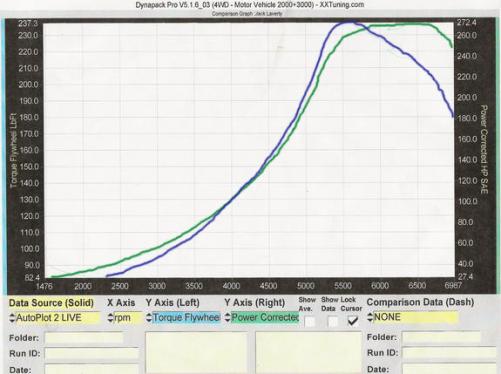Click the Y Axis (Right) stepper arrows
Viewport: 501px width, 374px height.
click(227, 317)
